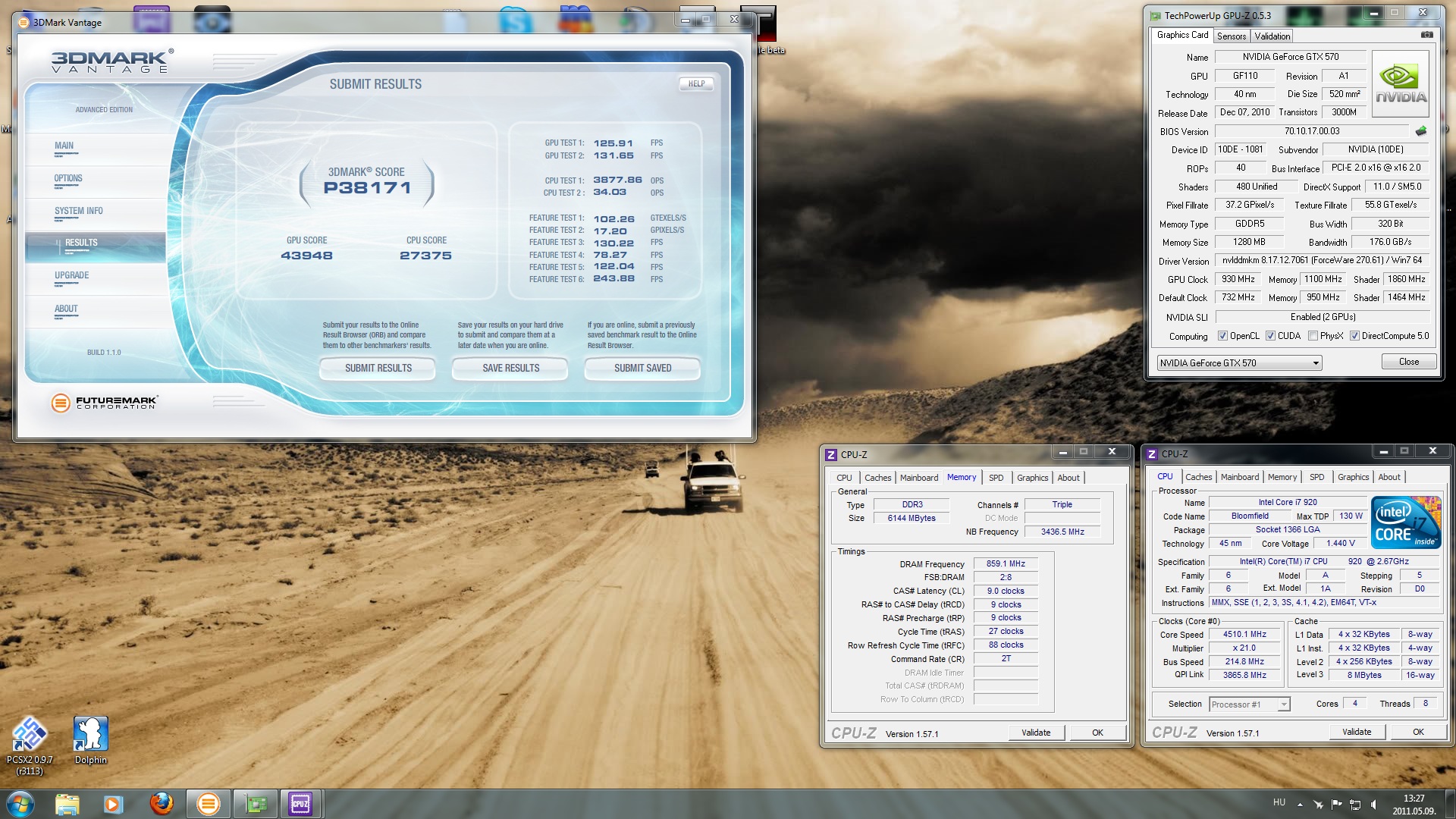The image size is (1456, 819).
Task: Switch to the Sensors tab in GPU-Z
Action: (1231, 36)
